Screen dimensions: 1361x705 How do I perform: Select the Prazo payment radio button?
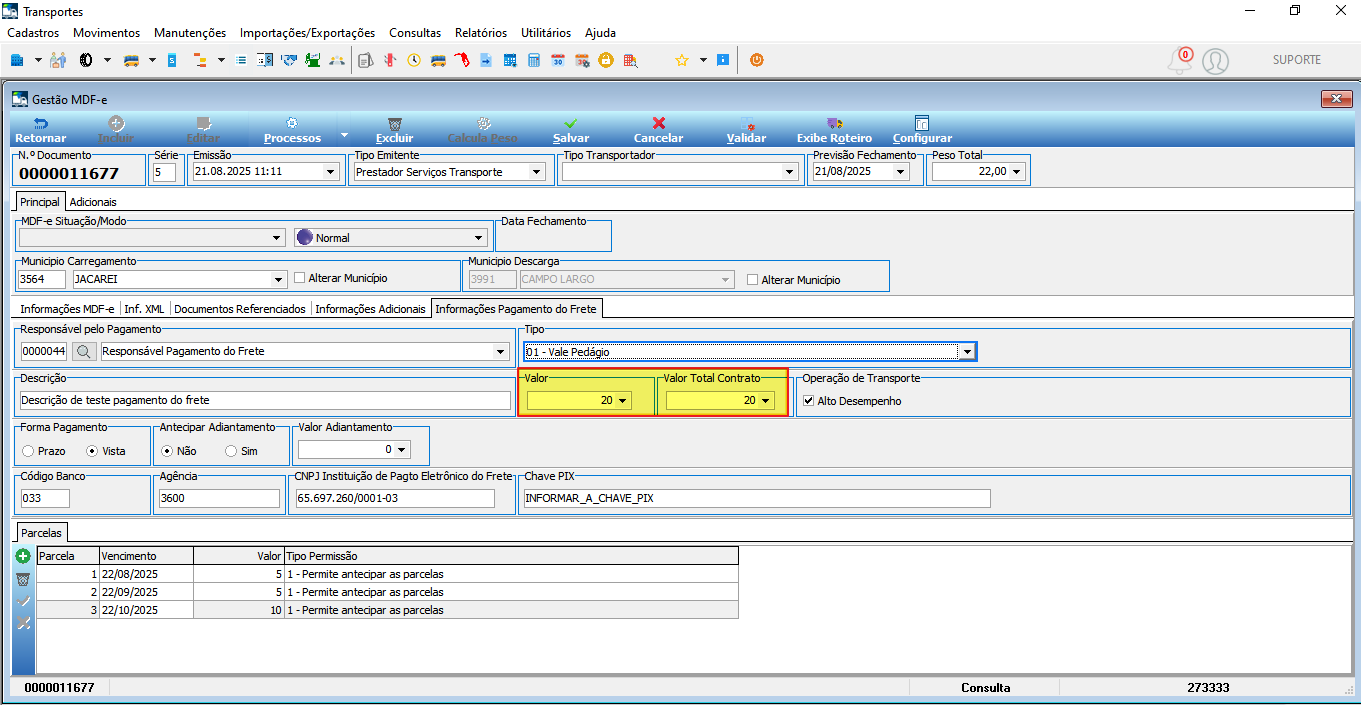click(x=28, y=451)
